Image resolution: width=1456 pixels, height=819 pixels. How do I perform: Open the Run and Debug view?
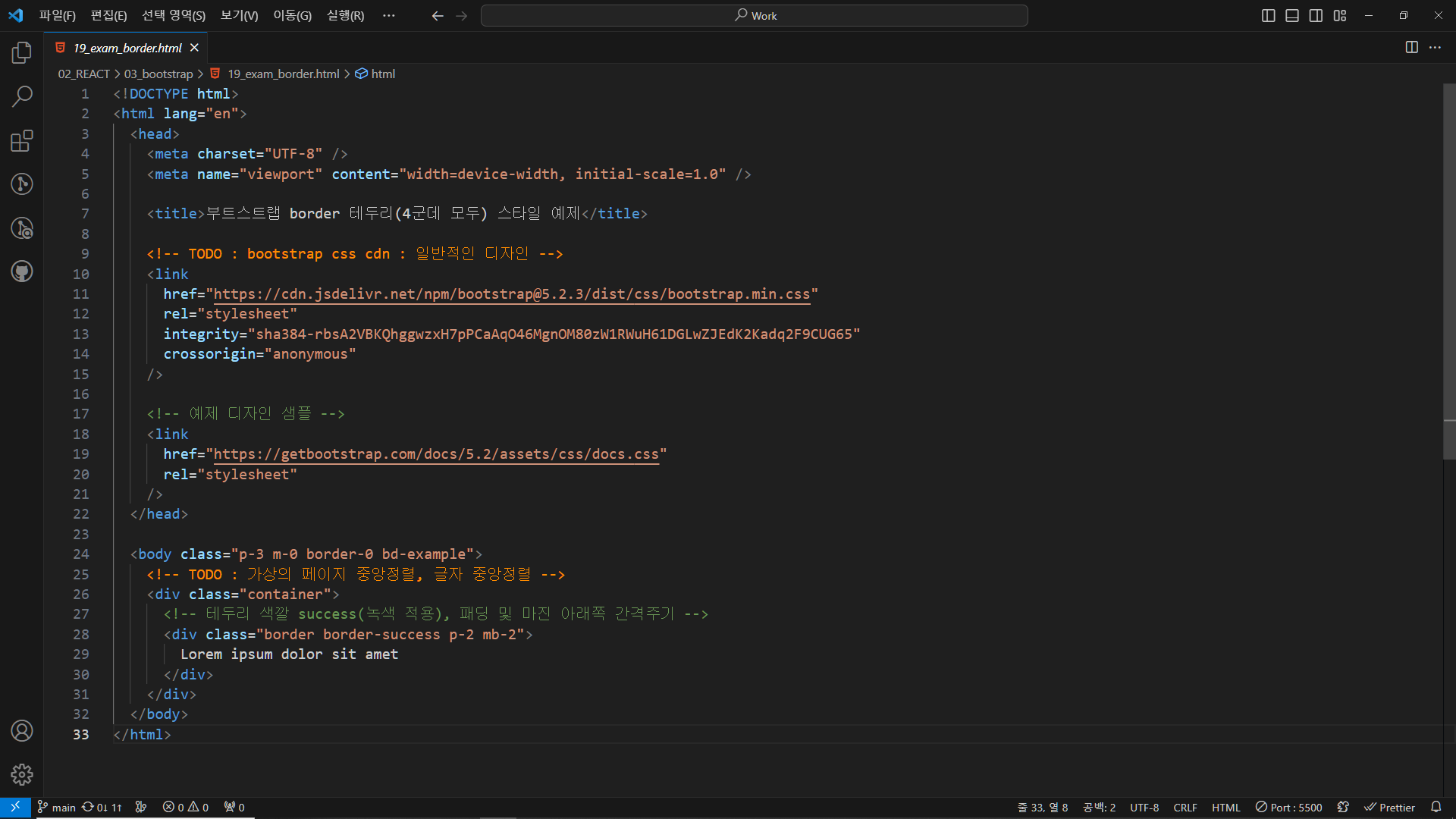[22, 228]
